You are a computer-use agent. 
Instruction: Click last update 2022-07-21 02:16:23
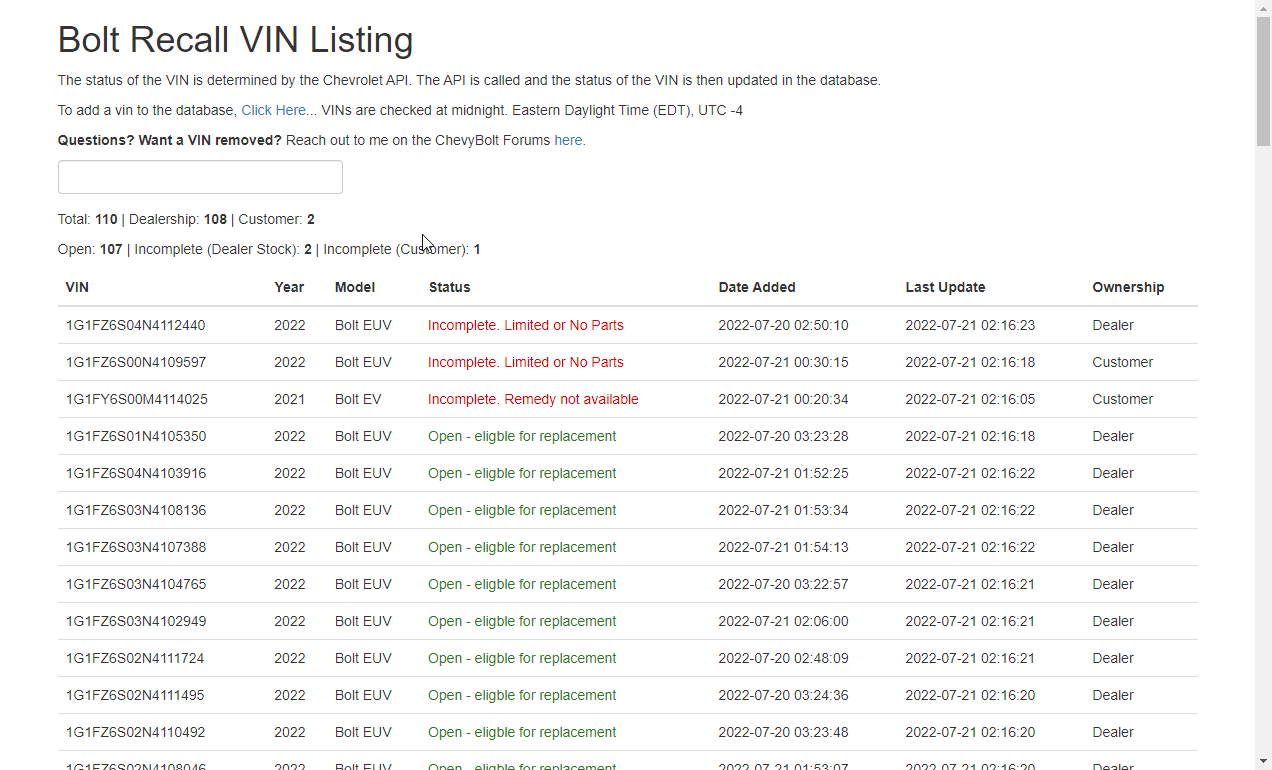point(970,325)
